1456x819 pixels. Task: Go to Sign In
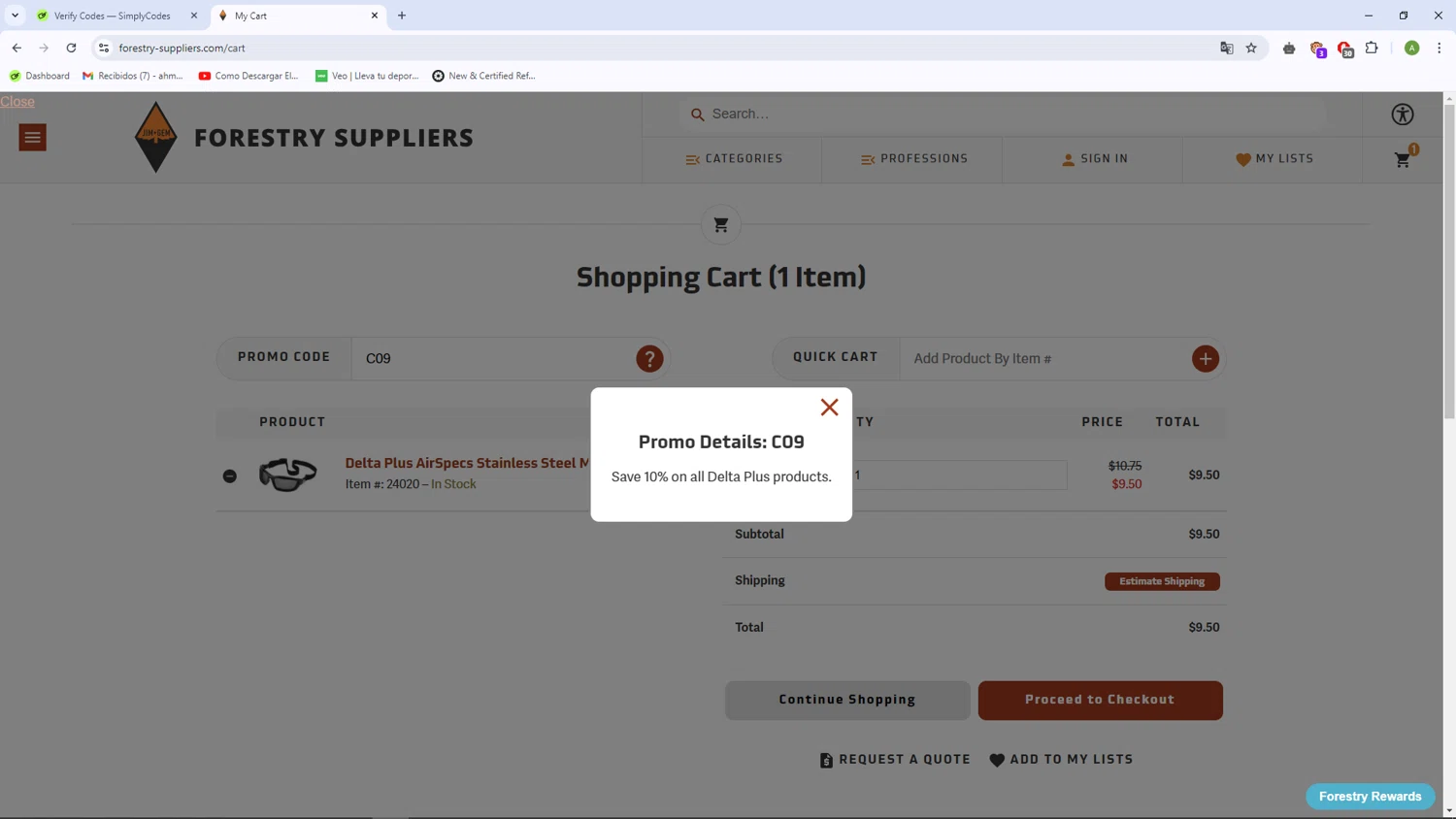click(1095, 159)
